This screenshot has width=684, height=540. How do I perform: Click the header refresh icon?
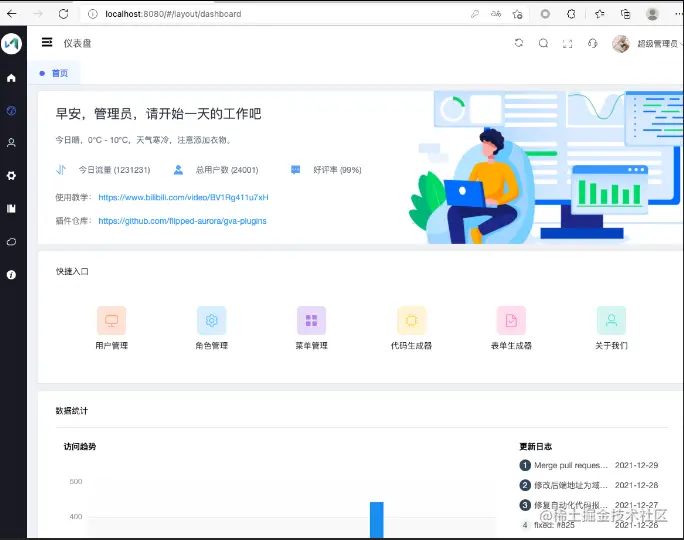point(519,43)
